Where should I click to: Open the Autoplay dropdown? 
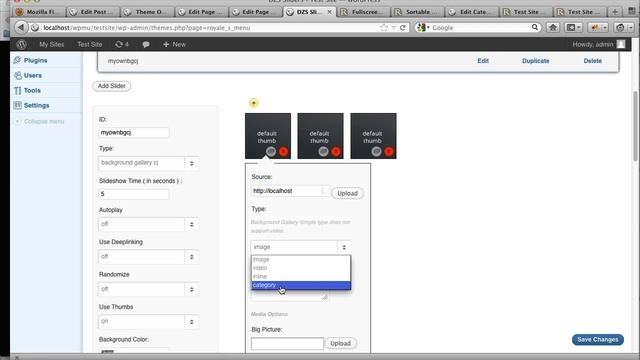tap(148, 224)
